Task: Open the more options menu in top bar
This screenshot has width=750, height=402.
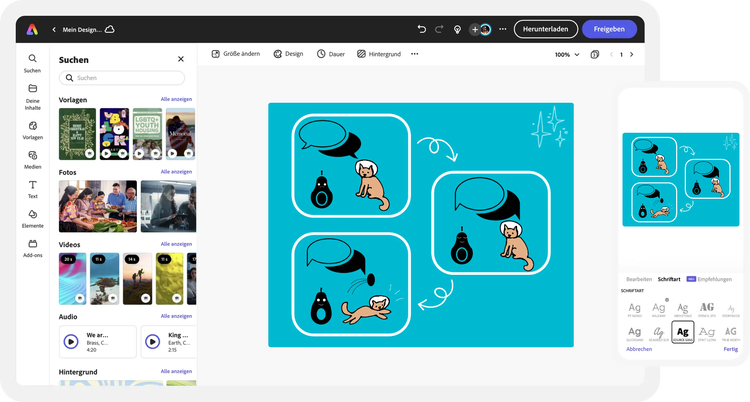Action: tap(502, 29)
